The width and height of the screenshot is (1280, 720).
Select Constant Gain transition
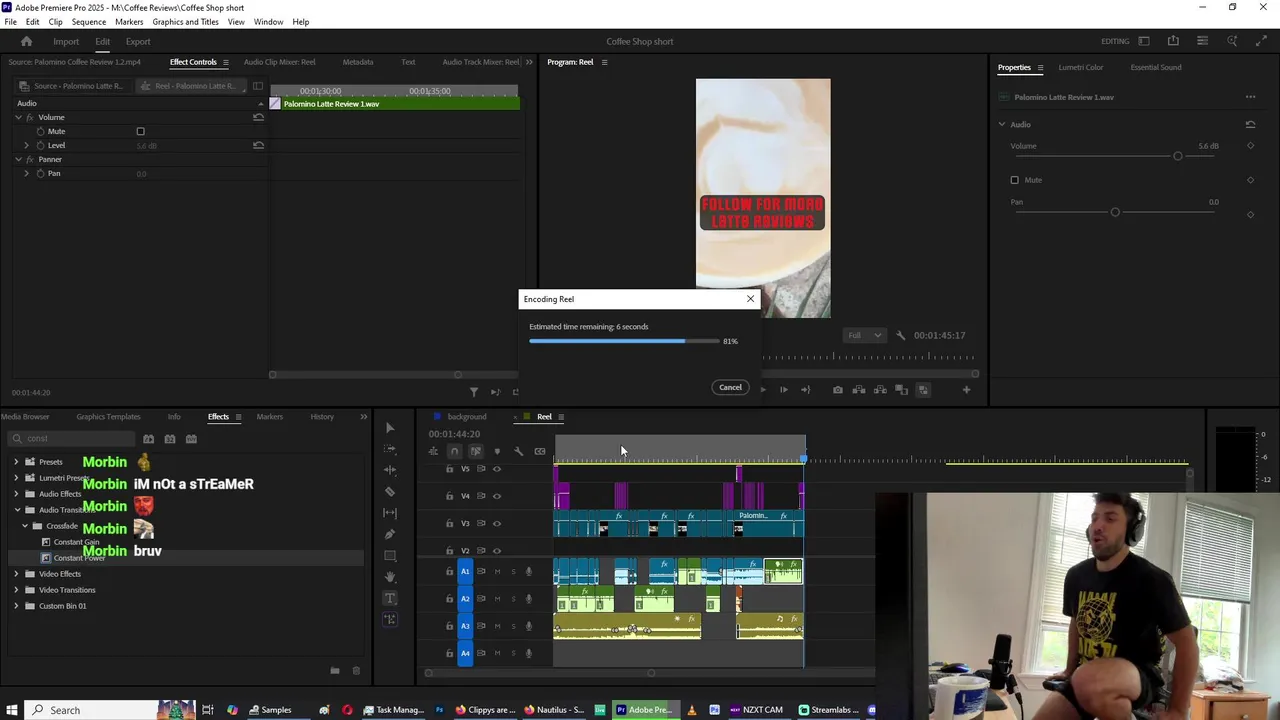(x=75, y=542)
